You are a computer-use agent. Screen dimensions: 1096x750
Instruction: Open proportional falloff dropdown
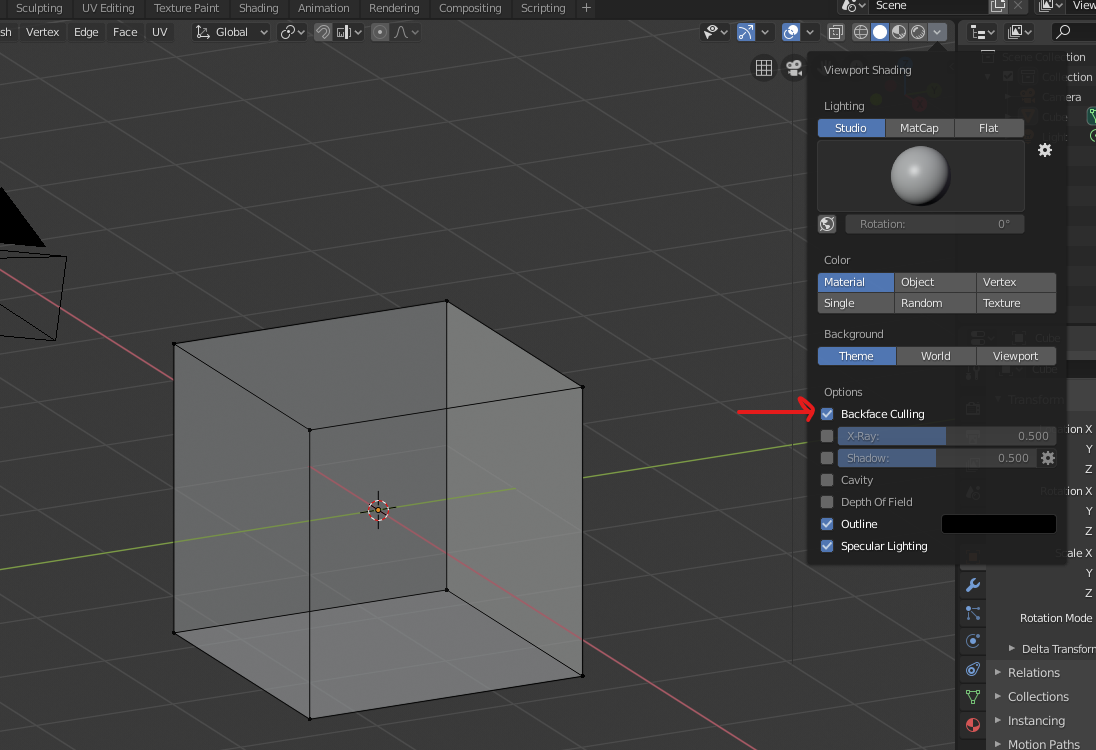point(405,32)
